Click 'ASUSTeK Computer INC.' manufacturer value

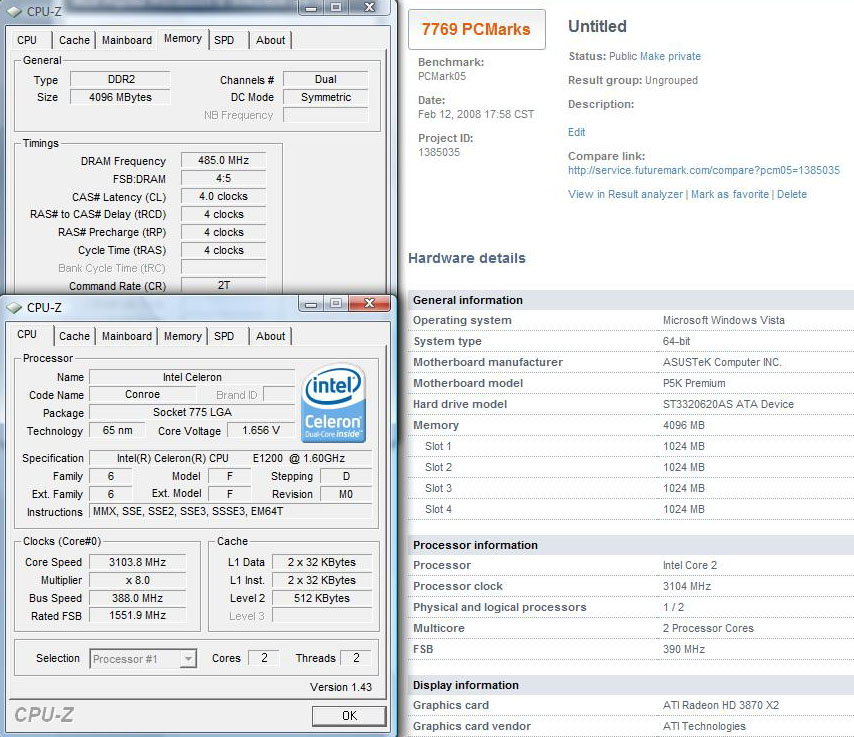click(722, 362)
